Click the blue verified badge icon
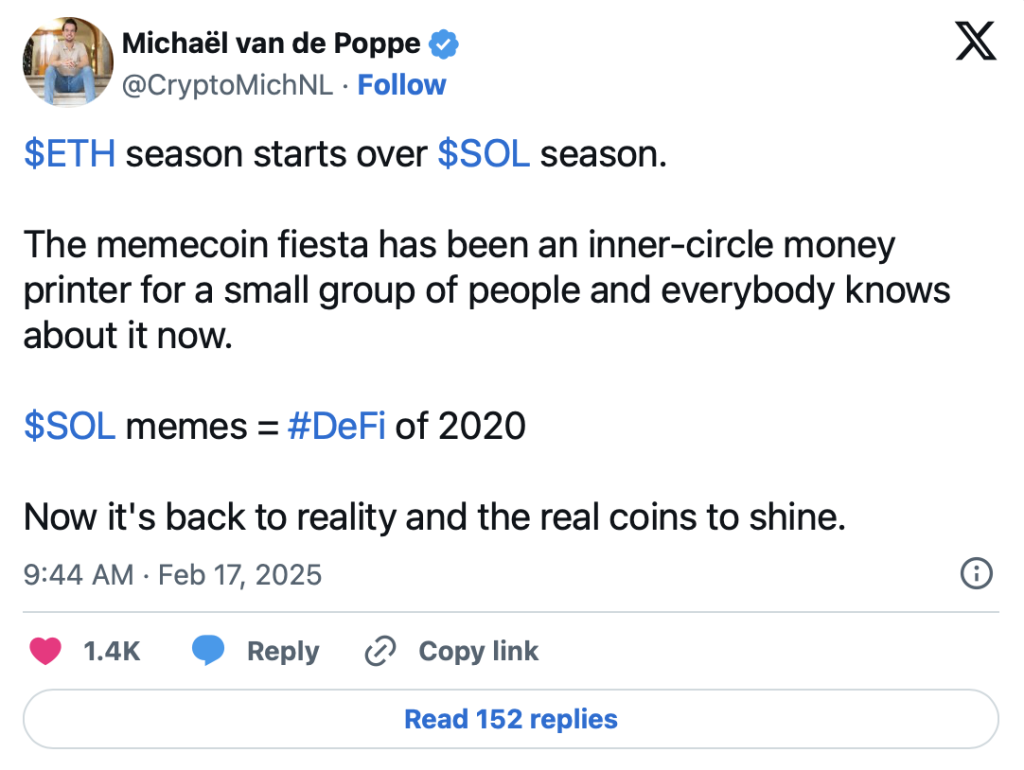The height and width of the screenshot is (770, 1024). pyautogui.click(x=444, y=43)
